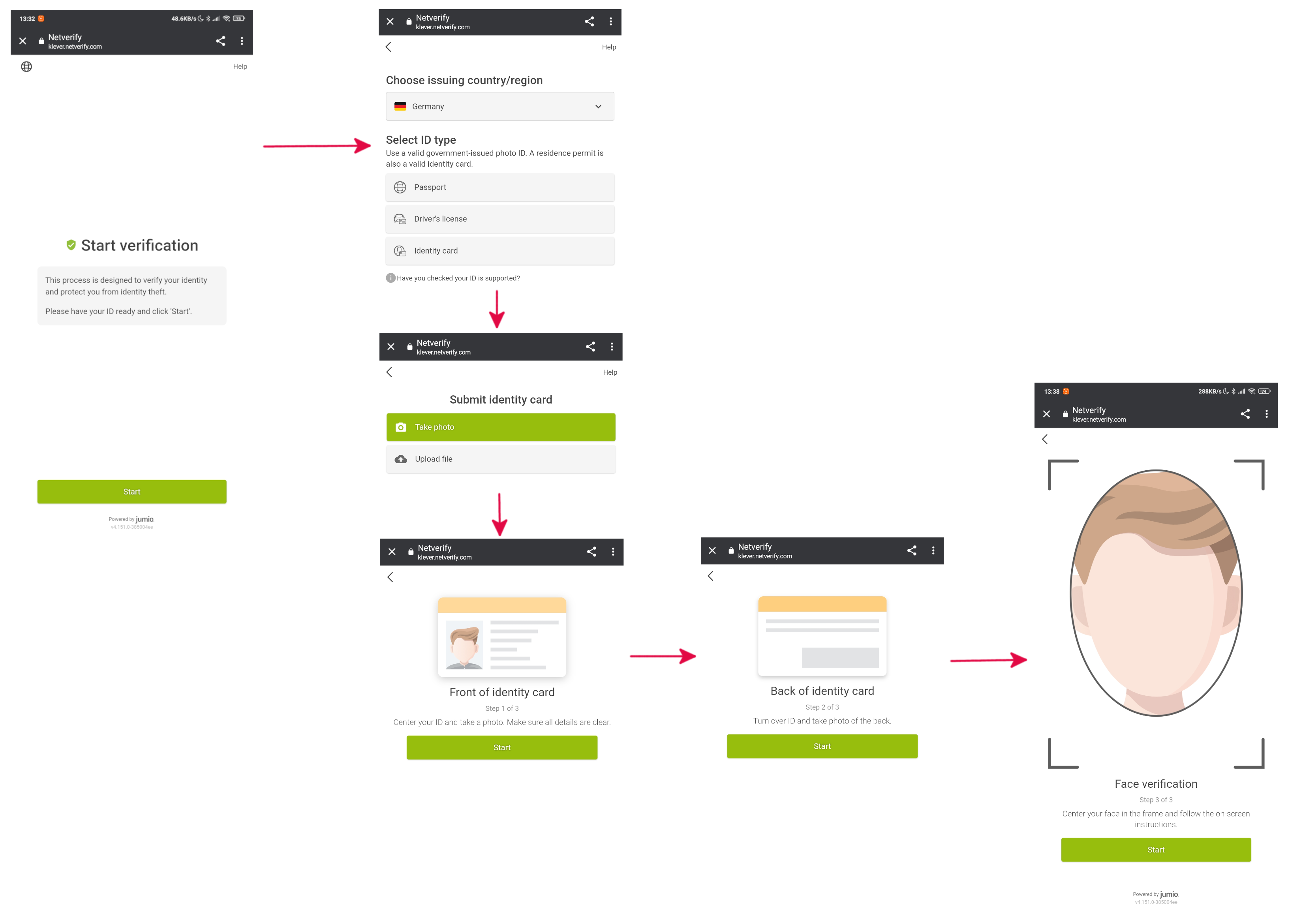Click Start button on verification home screen
This screenshot has height=924, width=1303.
131,491
